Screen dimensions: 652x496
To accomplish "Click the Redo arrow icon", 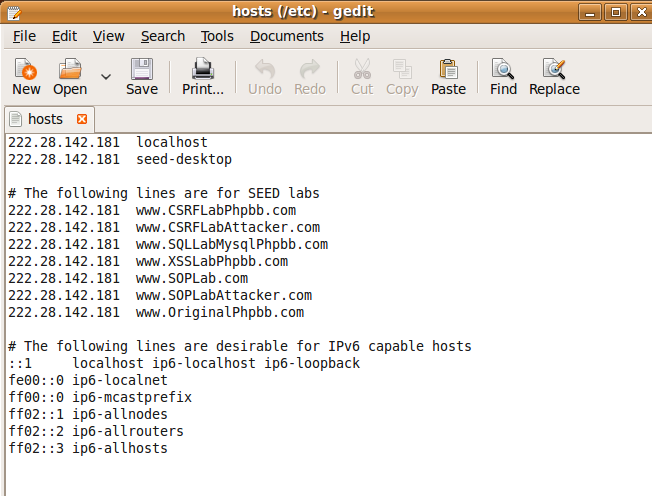I will tap(310, 69).
